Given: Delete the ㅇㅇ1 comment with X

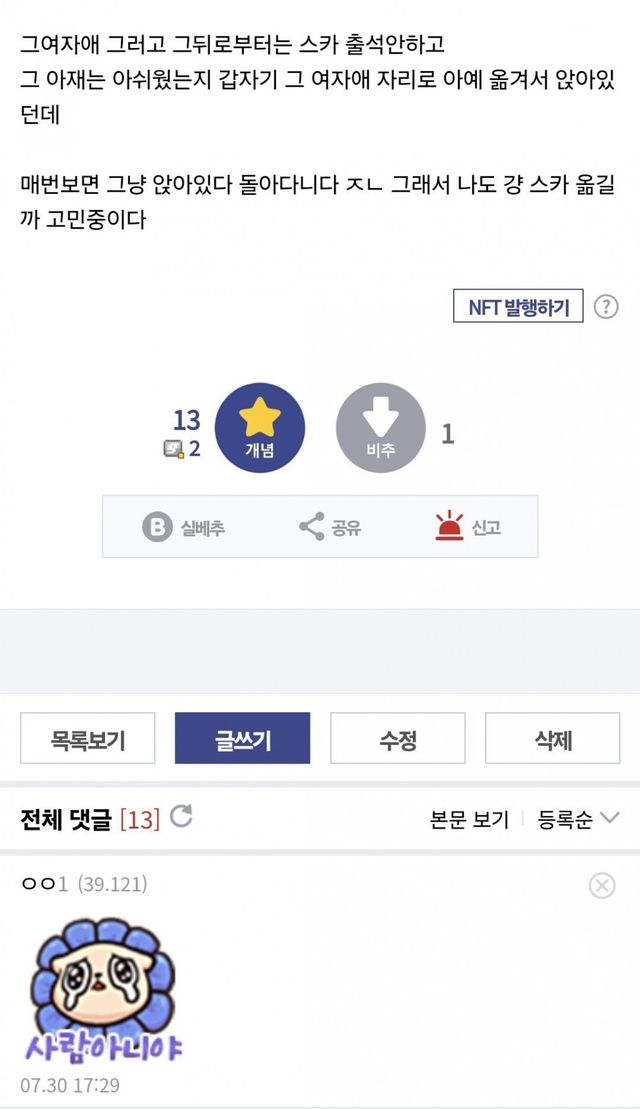Looking at the screenshot, I should 602,885.
